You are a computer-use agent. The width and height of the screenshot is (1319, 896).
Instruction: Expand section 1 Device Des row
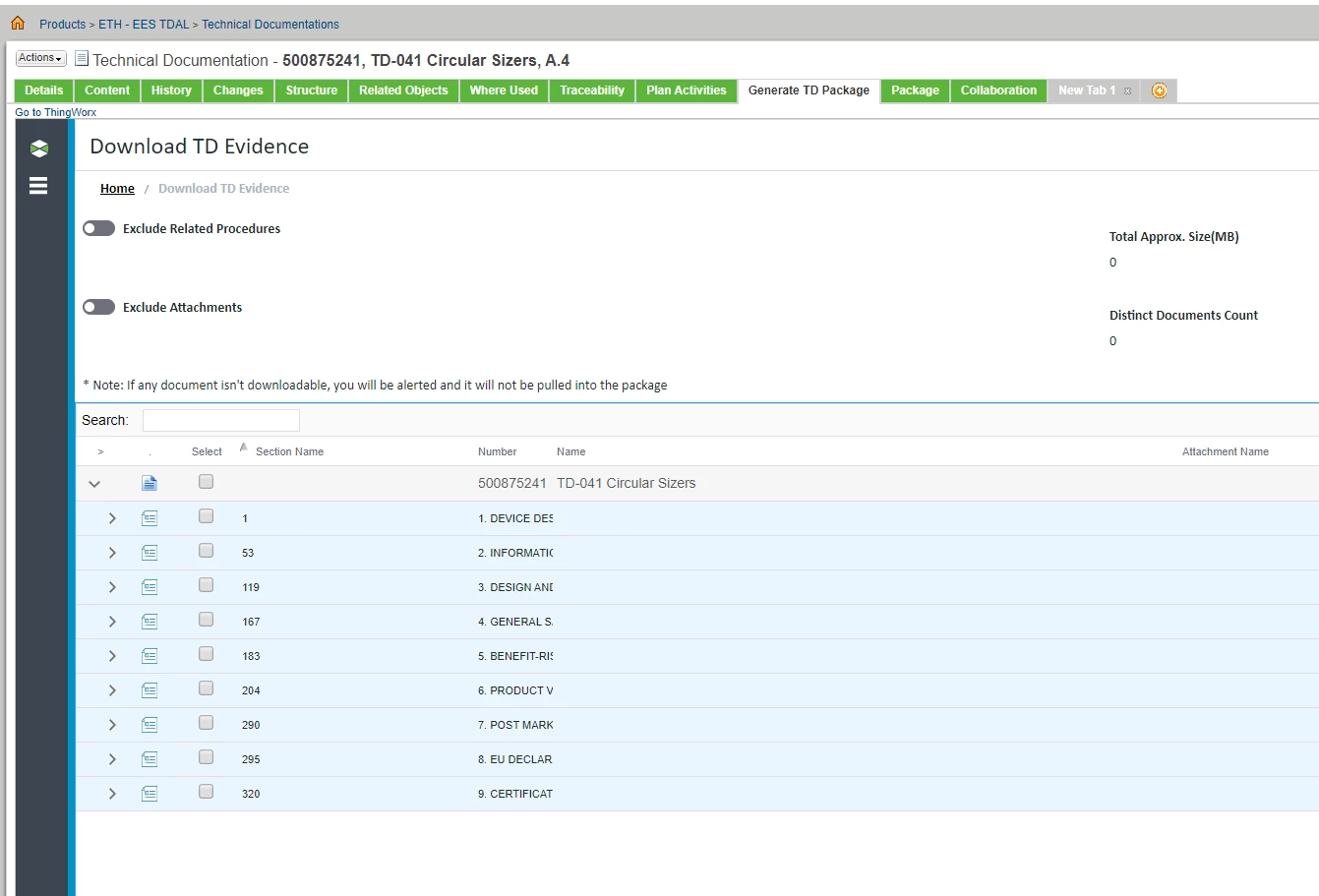(x=112, y=518)
